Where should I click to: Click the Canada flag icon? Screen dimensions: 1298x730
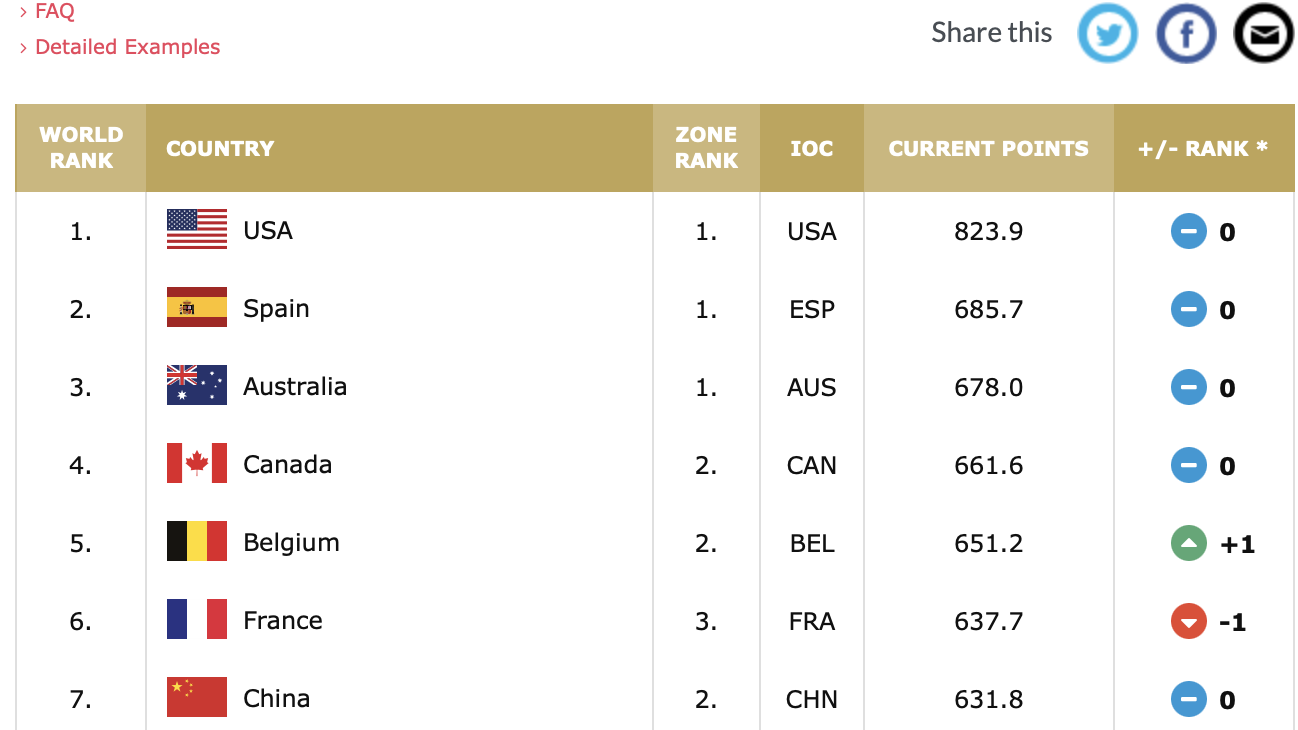click(197, 464)
